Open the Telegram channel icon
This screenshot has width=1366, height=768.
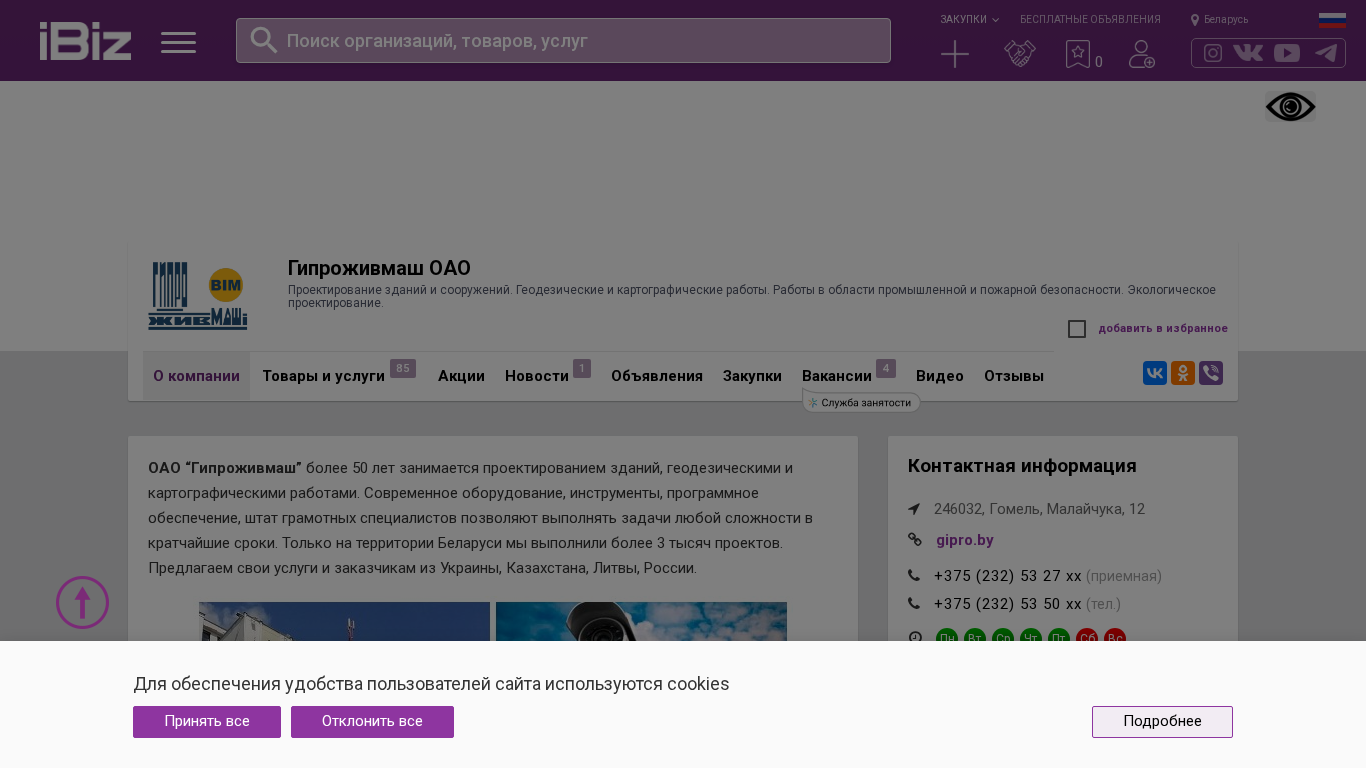[x=1326, y=53]
